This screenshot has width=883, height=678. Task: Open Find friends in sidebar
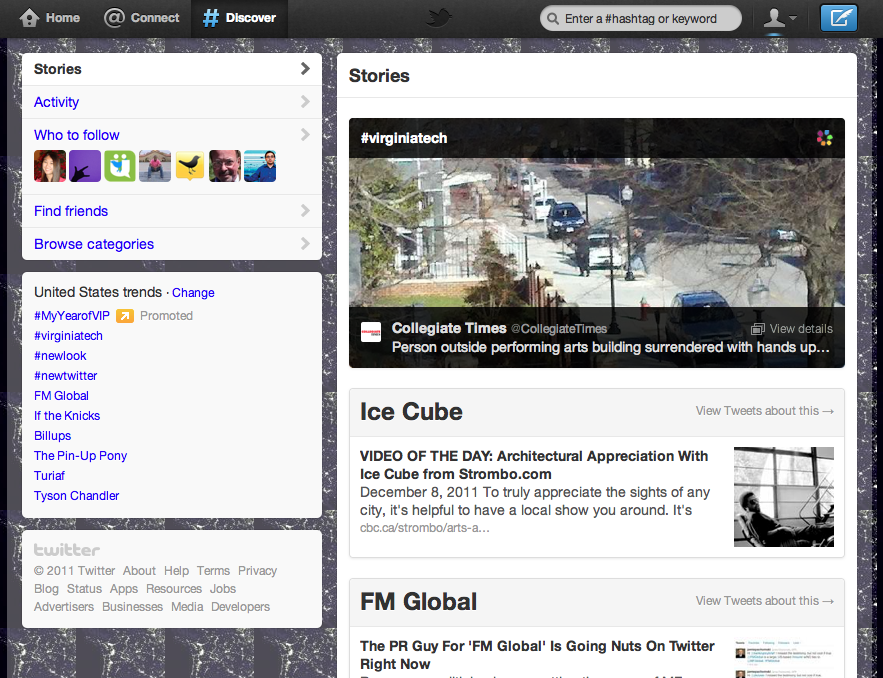coord(71,211)
